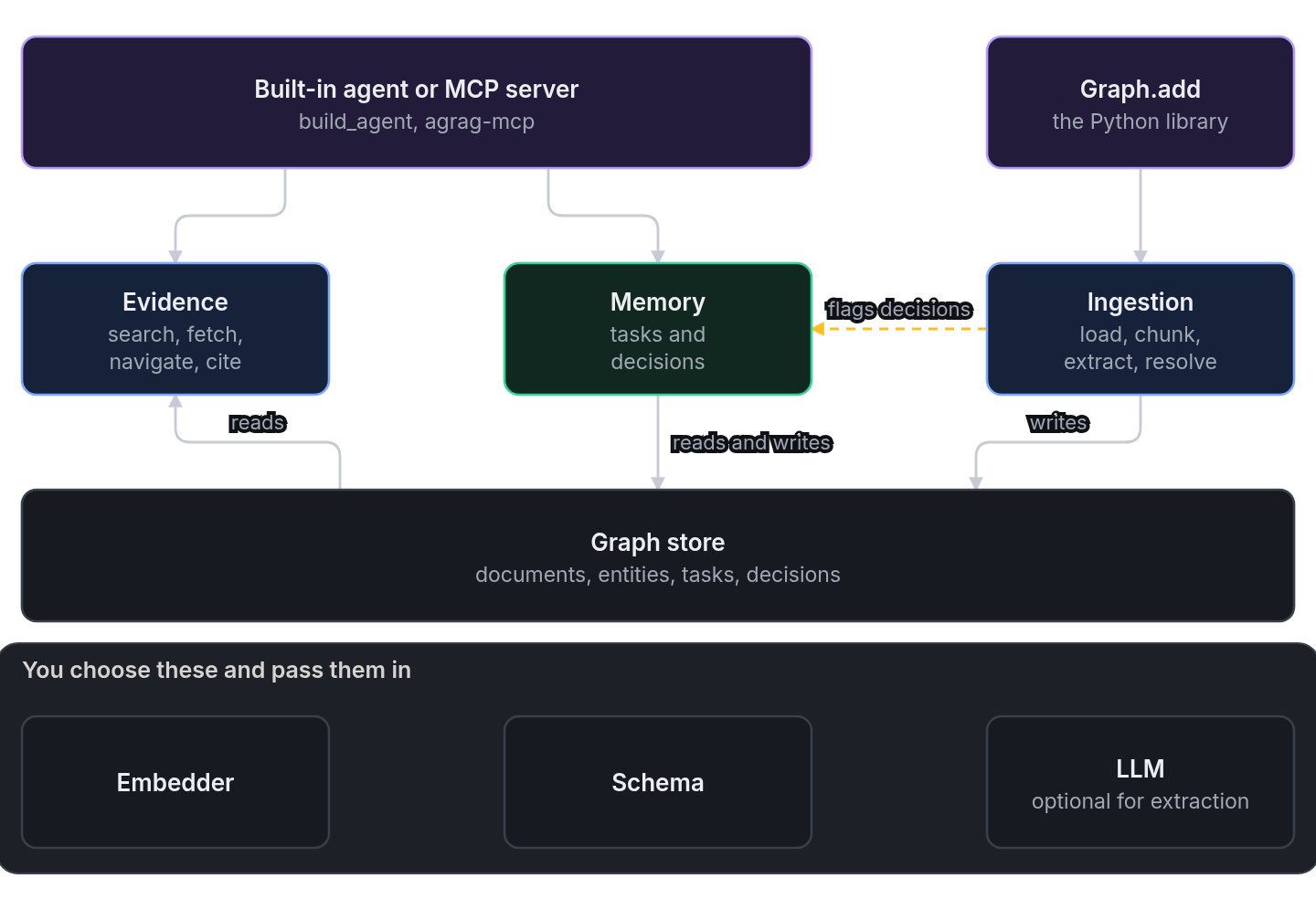This screenshot has height=910, width=1316.
Task: Select the Embedder box
Action: click(x=175, y=782)
